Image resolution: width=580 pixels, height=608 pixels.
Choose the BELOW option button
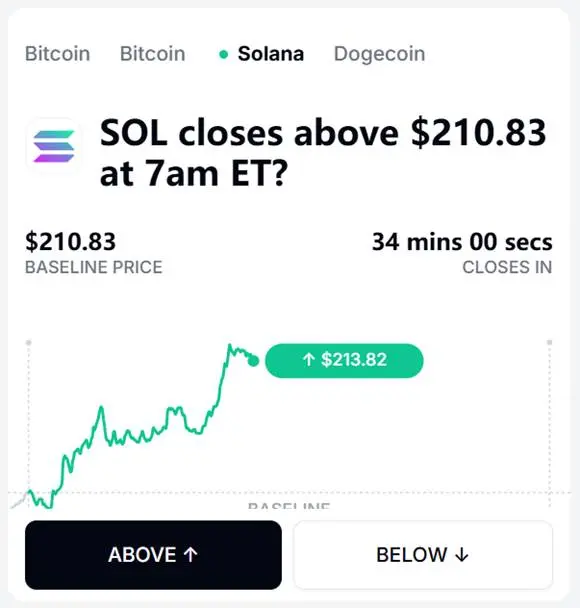[x=423, y=555]
